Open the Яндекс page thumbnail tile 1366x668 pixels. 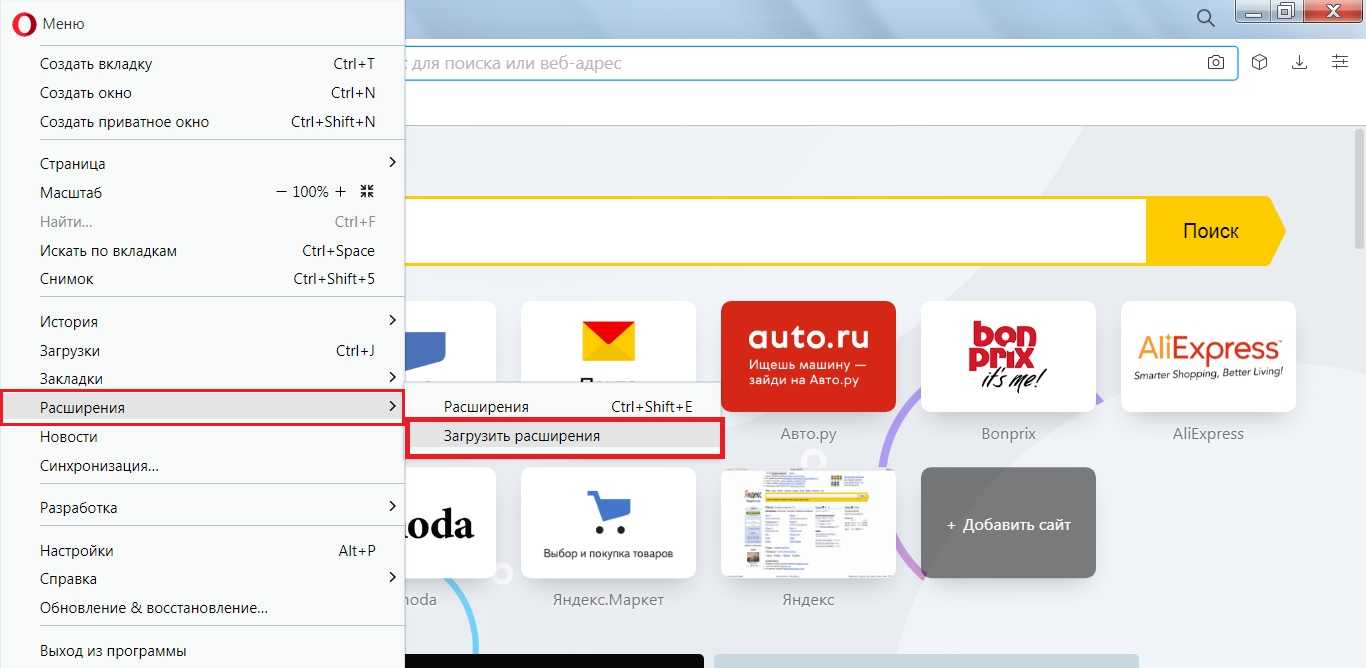(808, 522)
